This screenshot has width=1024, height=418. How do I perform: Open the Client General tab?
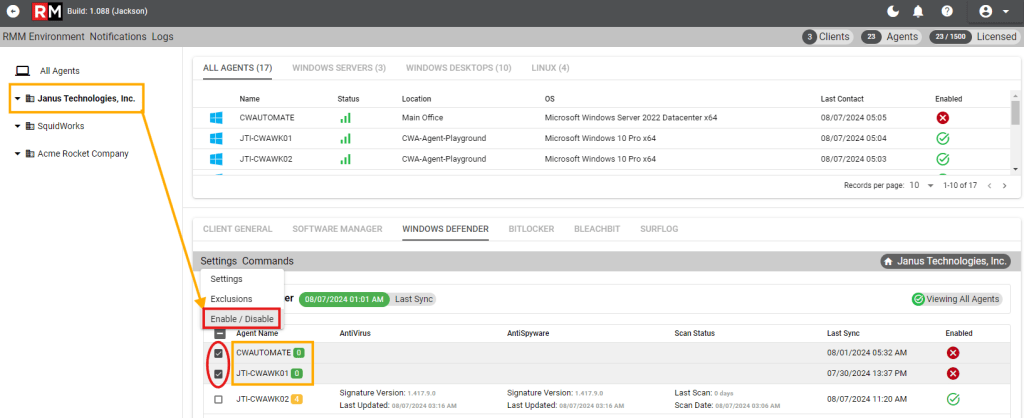(238, 229)
